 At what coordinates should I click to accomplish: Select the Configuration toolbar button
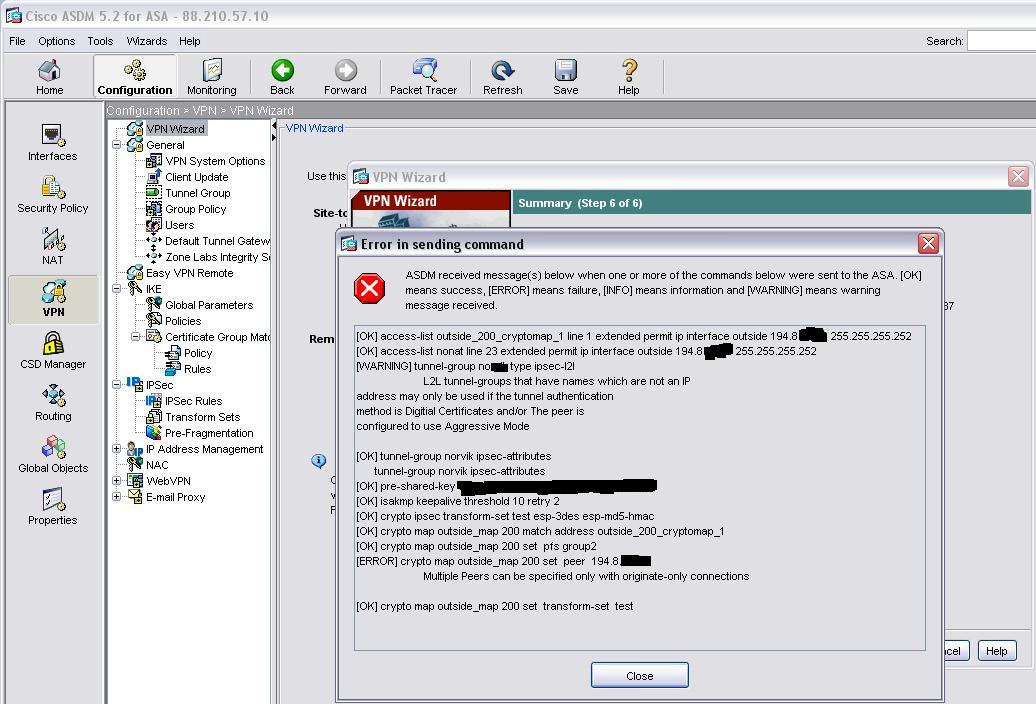(x=135, y=77)
